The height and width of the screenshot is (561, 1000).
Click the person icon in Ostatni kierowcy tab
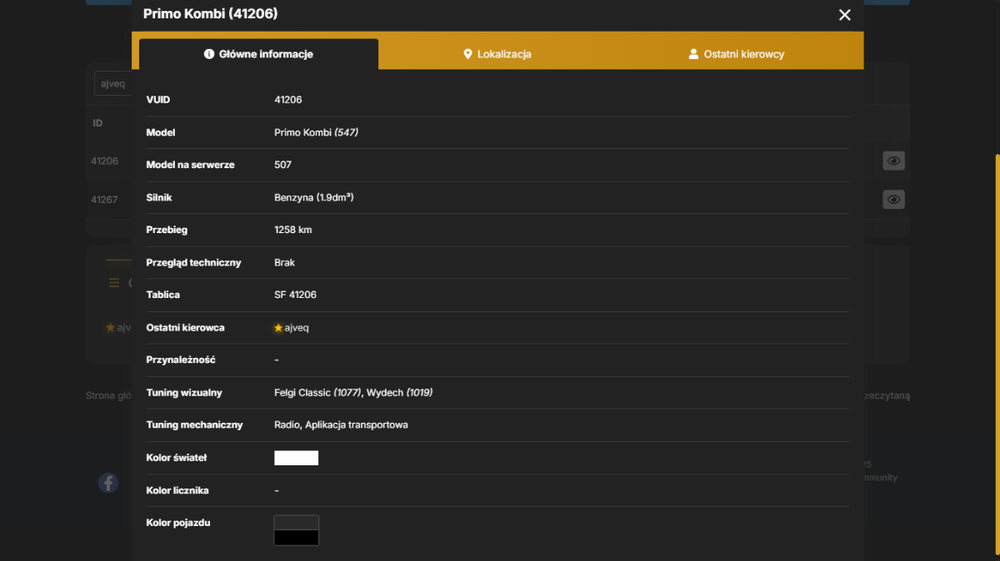tap(693, 54)
